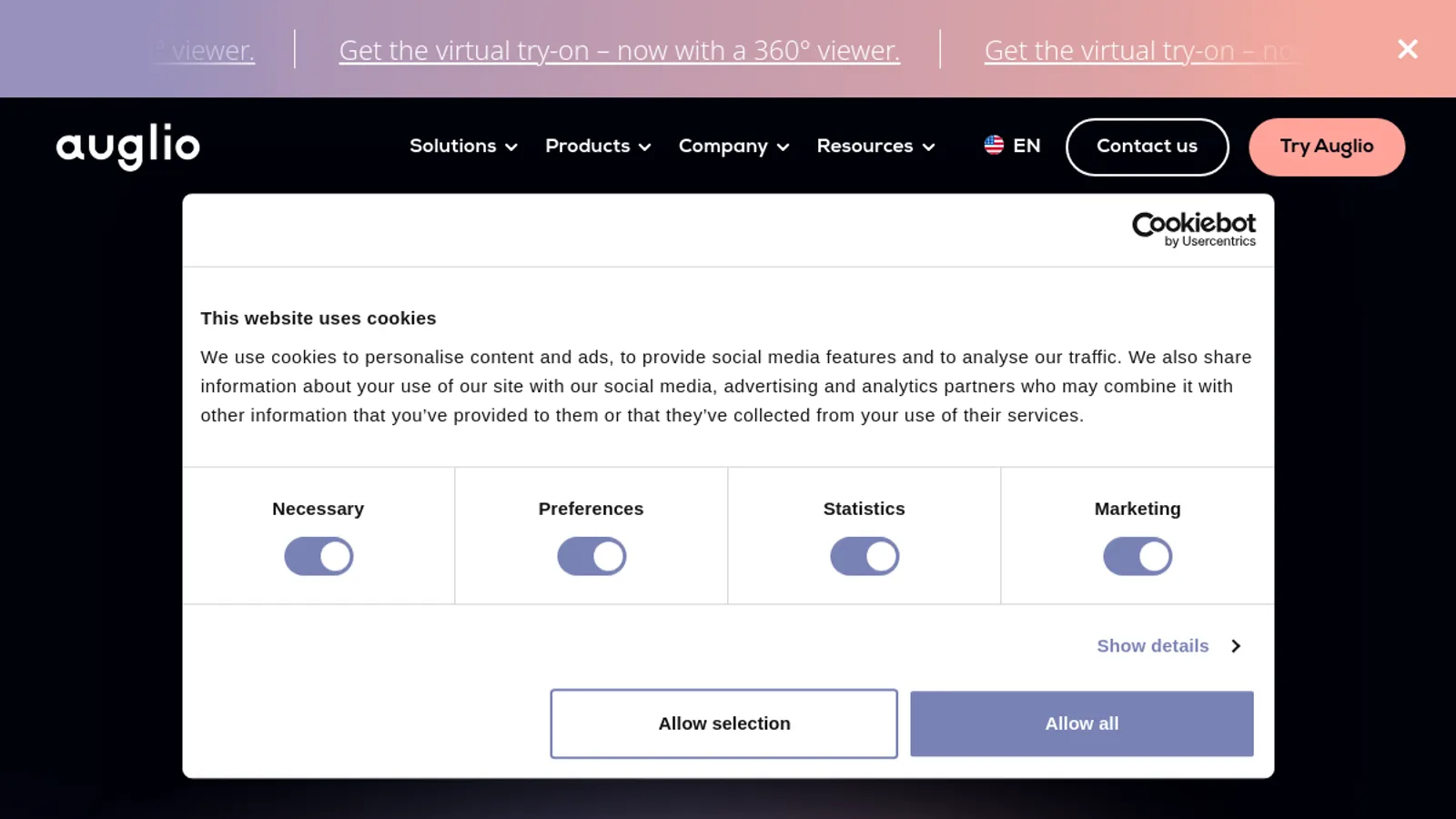Click the US flag language icon

click(x=994, y=146)
